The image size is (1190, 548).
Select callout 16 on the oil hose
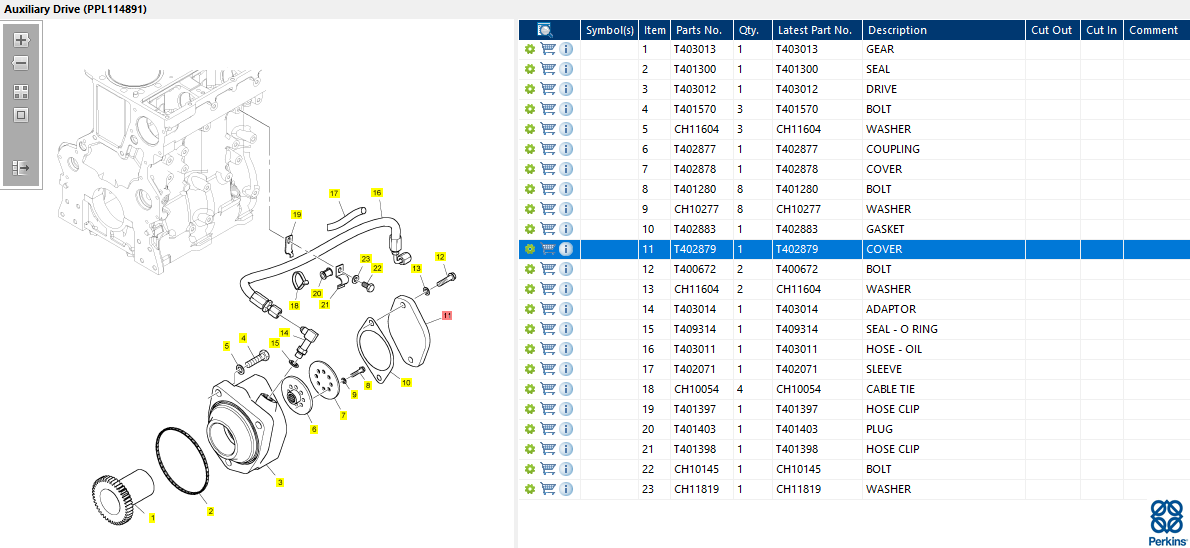[x=376, y=193]
